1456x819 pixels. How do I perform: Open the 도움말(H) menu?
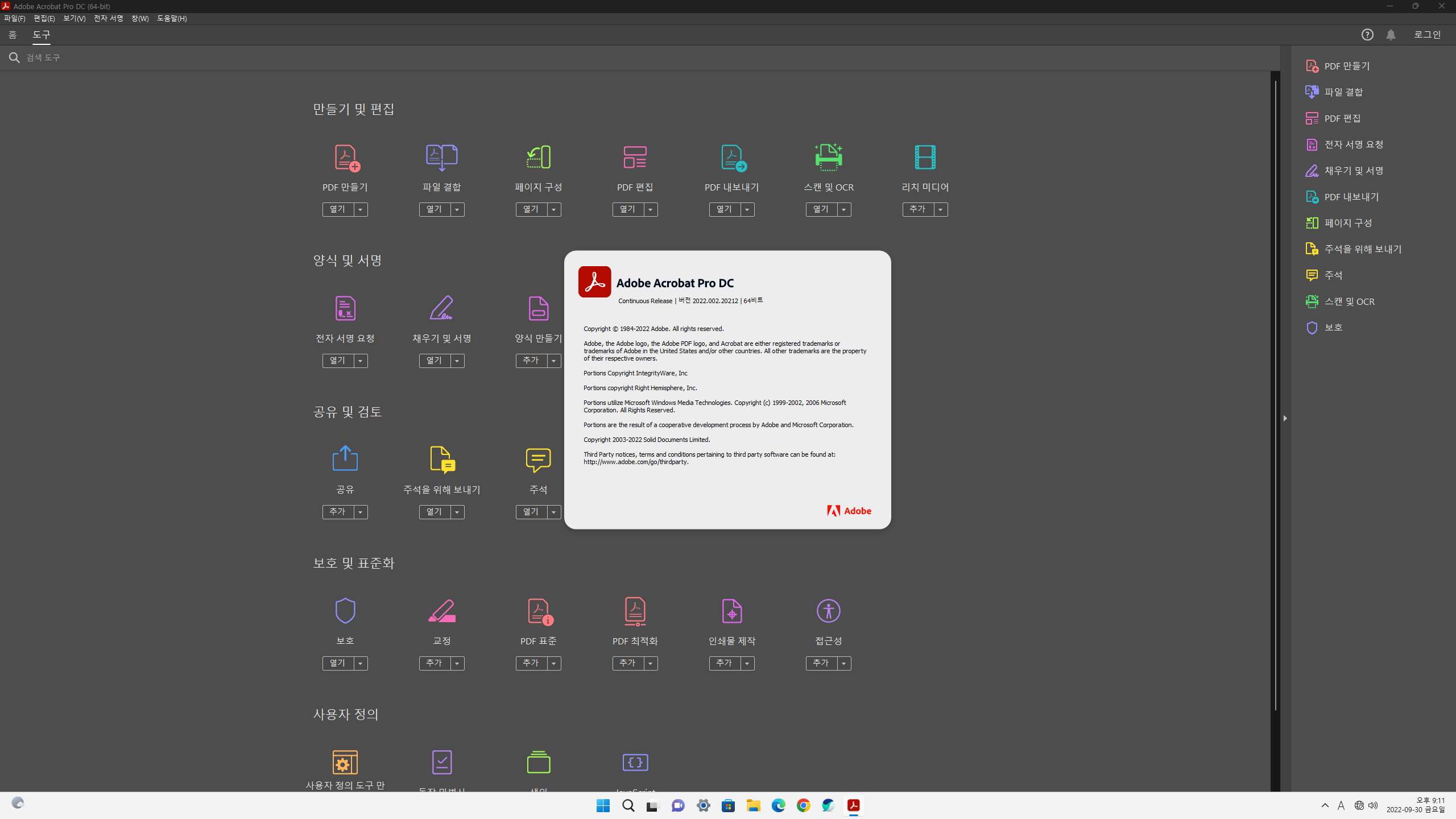(x=172, y=18)
